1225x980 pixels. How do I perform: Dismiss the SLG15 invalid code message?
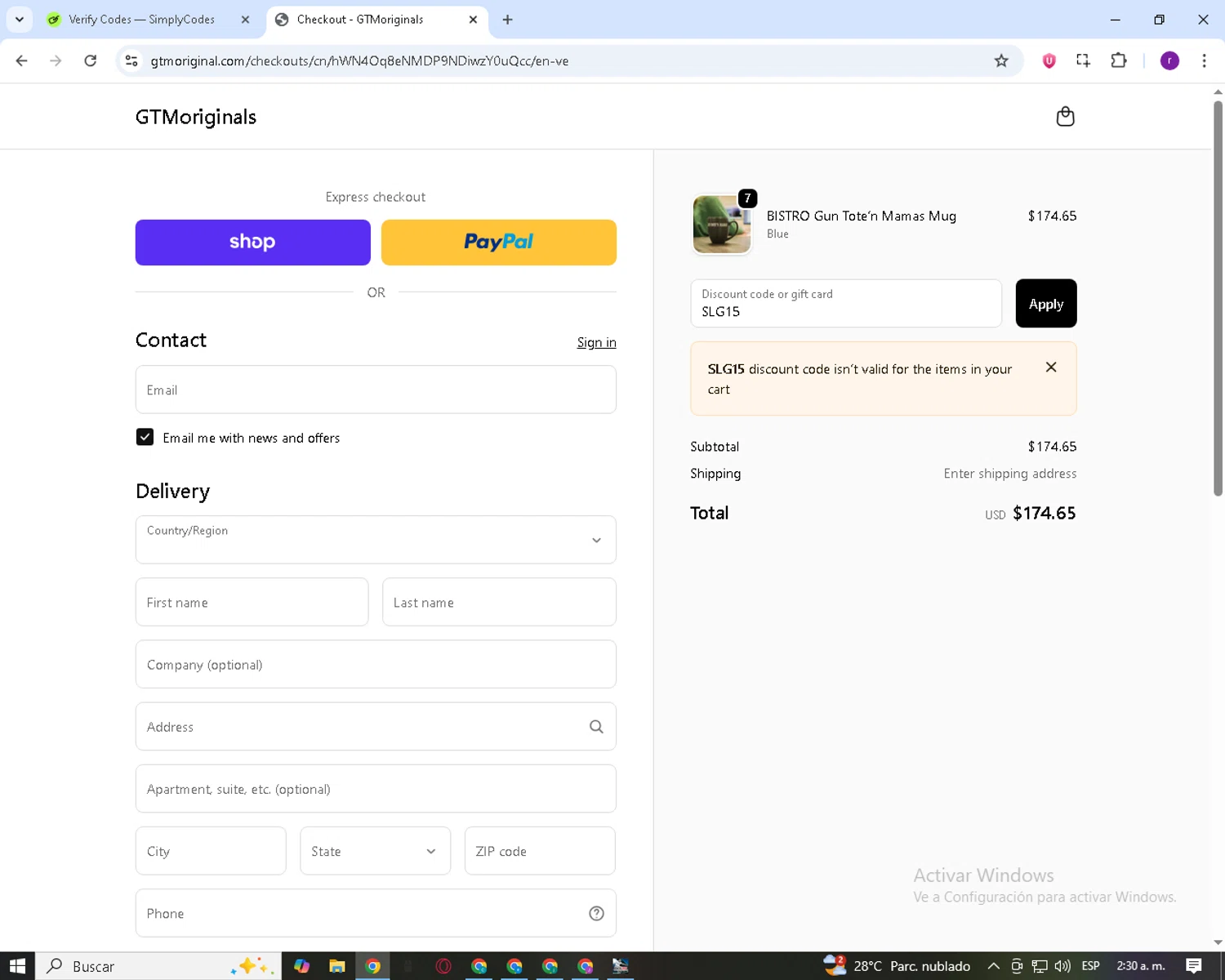click(x=1051, y=367)
